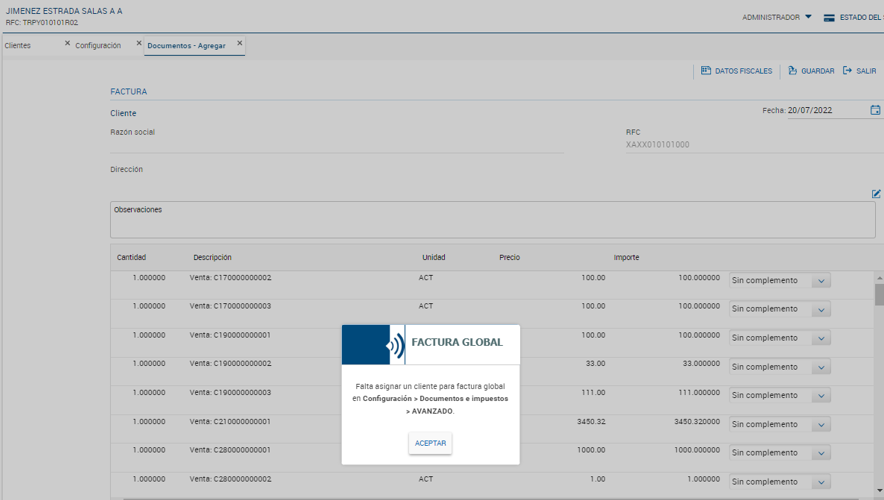The image size is (884, 500).
Task: Expand complemento dropdown for Venta C280000000001
Action: (821, 453)
